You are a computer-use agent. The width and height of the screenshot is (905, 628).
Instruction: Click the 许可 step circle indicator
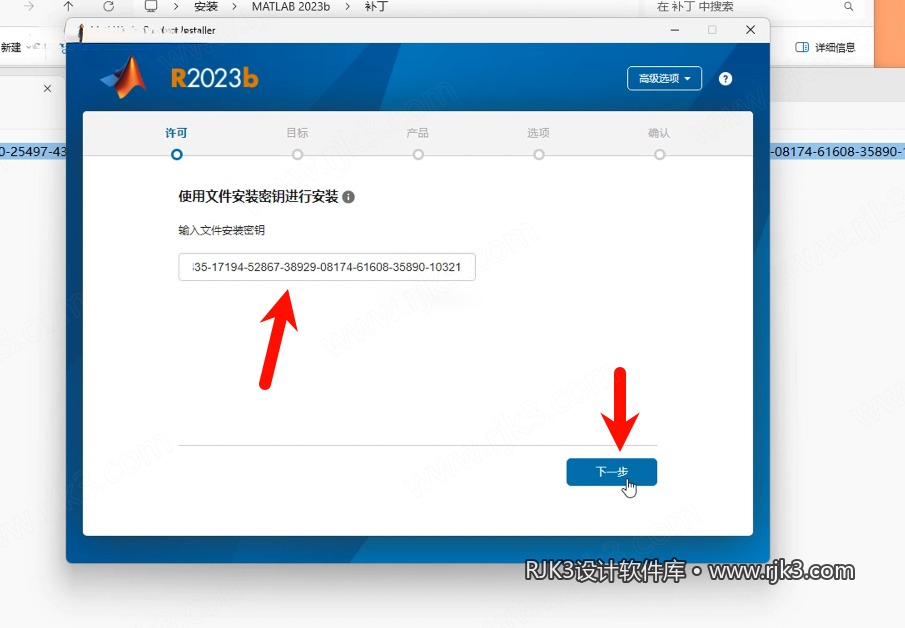177,155
